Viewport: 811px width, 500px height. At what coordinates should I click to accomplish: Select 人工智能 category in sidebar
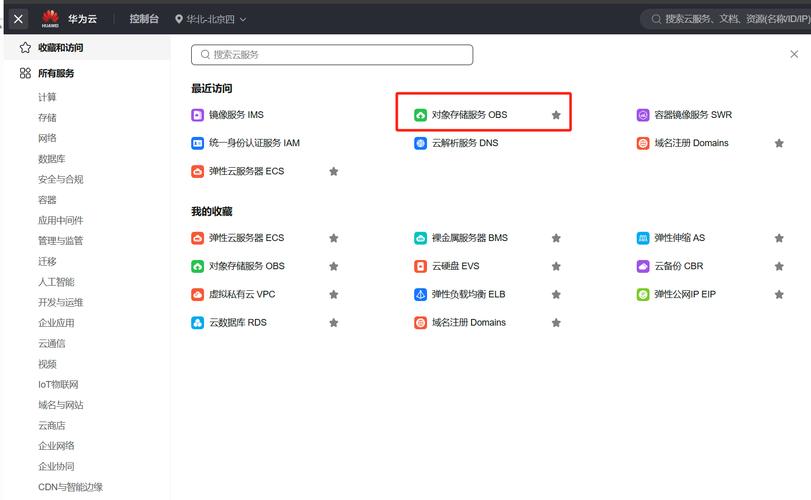[x=56, y=282]
